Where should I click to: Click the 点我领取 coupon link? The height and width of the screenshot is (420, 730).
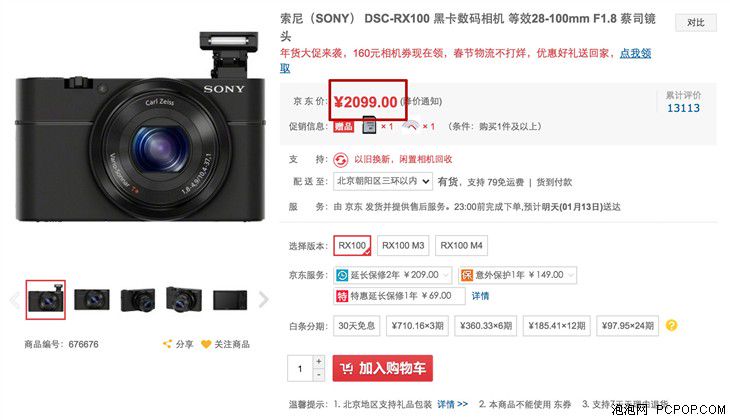(635, 53)
